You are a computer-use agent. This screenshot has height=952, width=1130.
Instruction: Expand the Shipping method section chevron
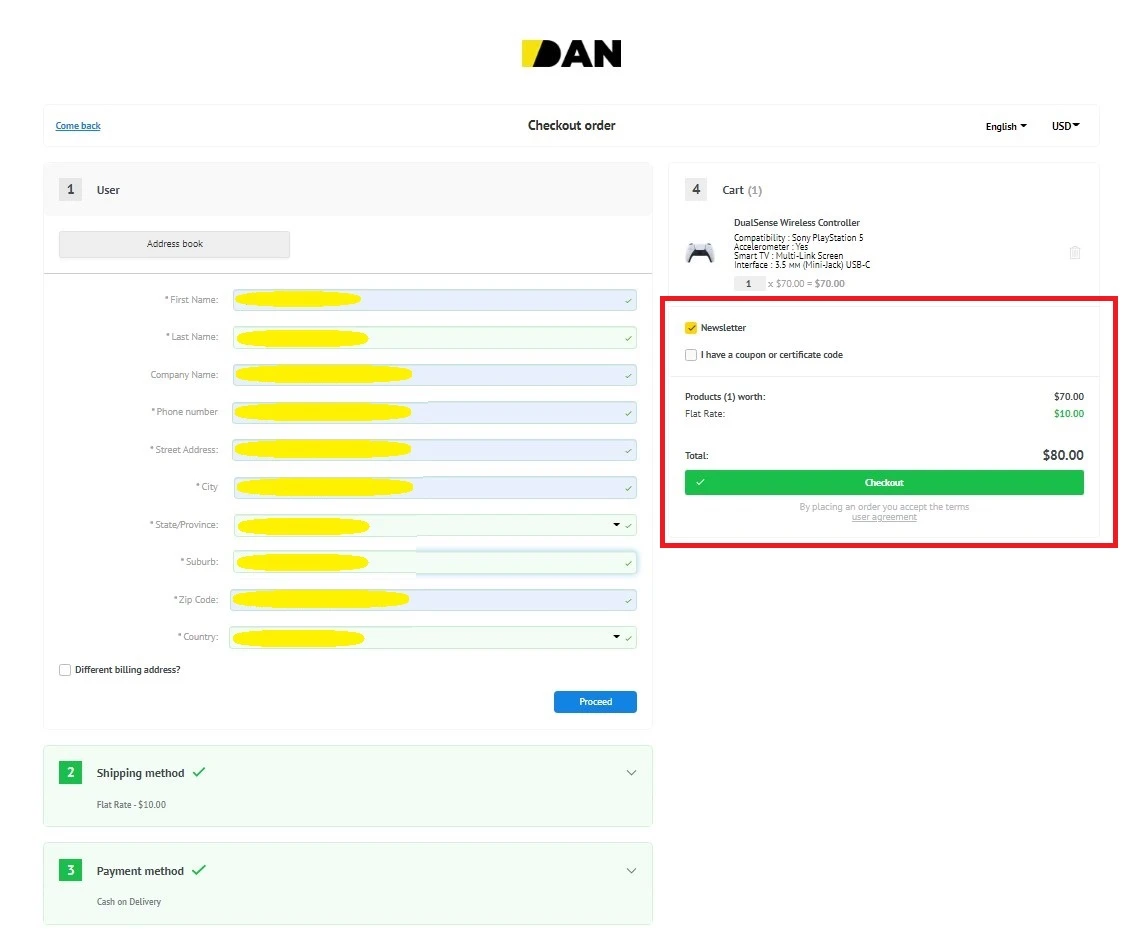tap(631, 773)
